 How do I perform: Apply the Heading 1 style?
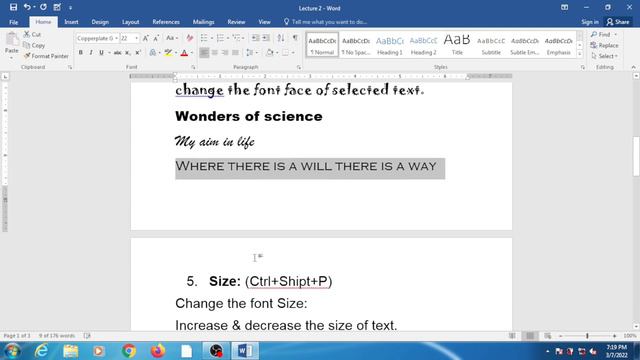tap(390, 45)
